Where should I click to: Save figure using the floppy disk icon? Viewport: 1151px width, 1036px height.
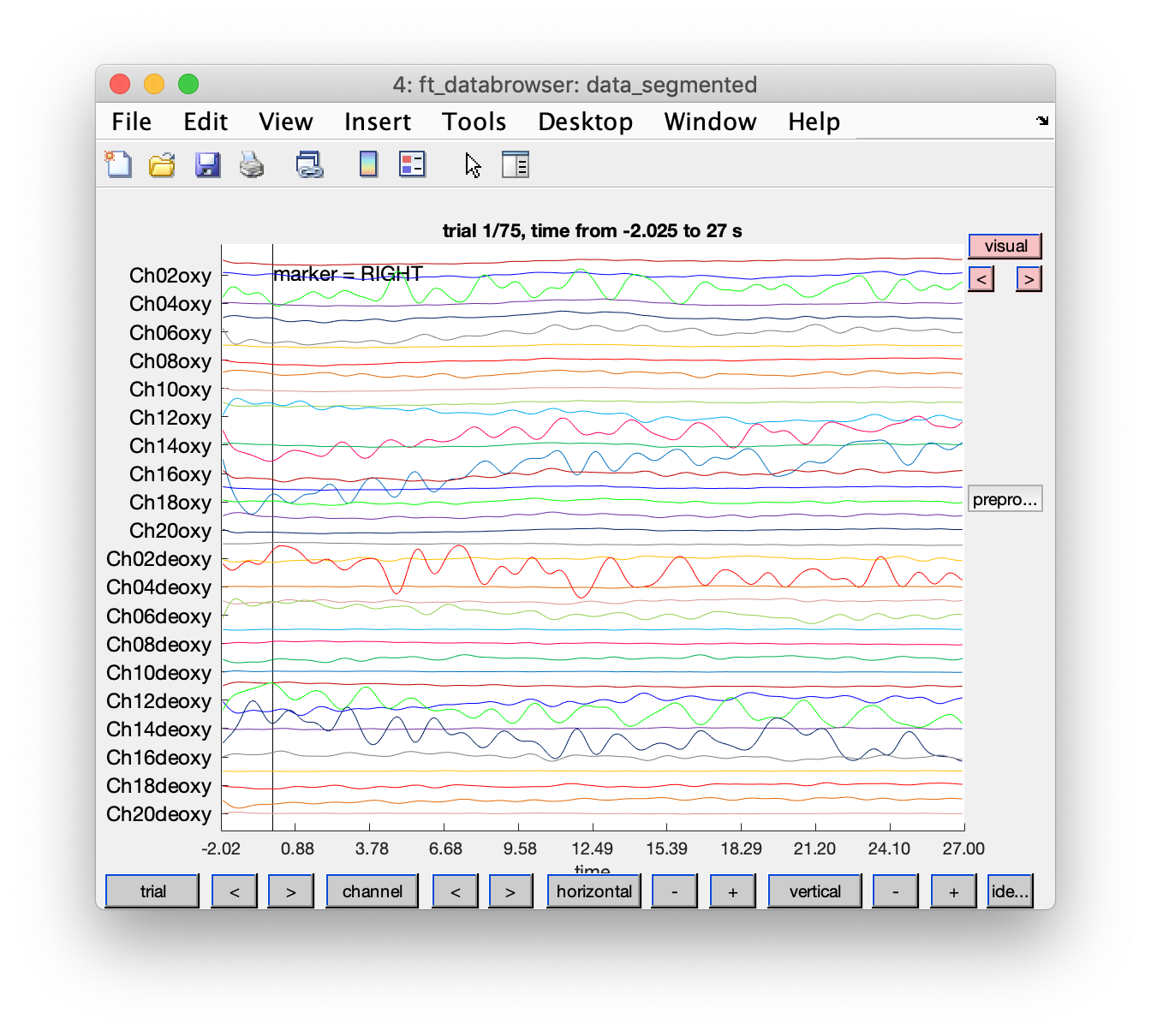[207, 164]
